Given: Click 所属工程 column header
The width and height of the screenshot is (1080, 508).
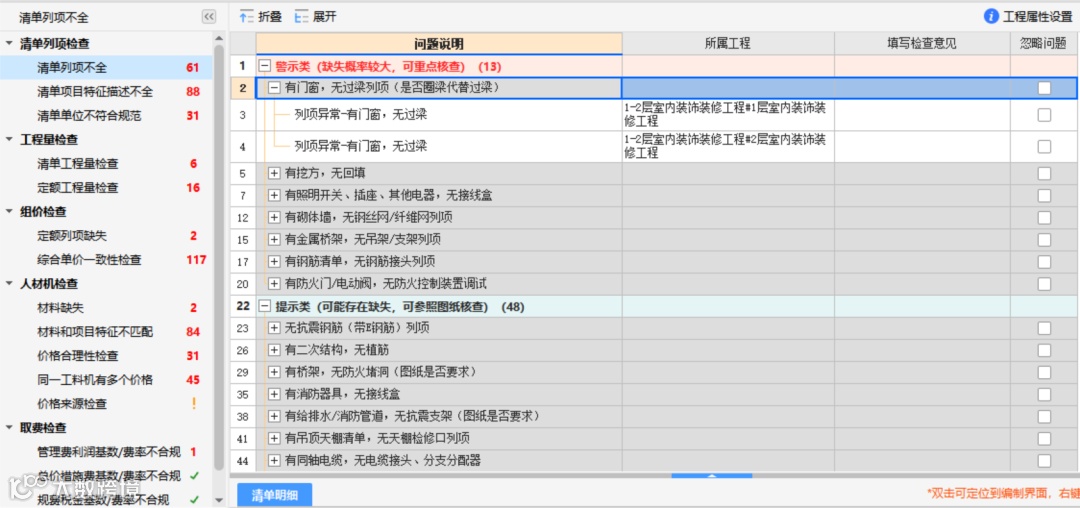Looking at the screenshot, I should point(728,43).
